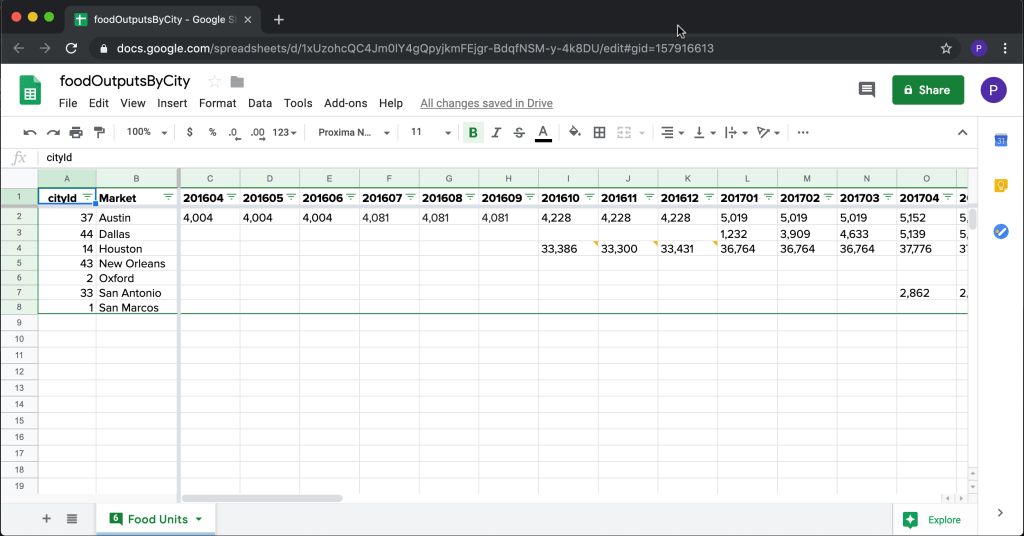Viewport: 1024px width, 536px height.
Task: Open the fill color paint bucket
Action: pyautogui.click(x=575, y=132)
